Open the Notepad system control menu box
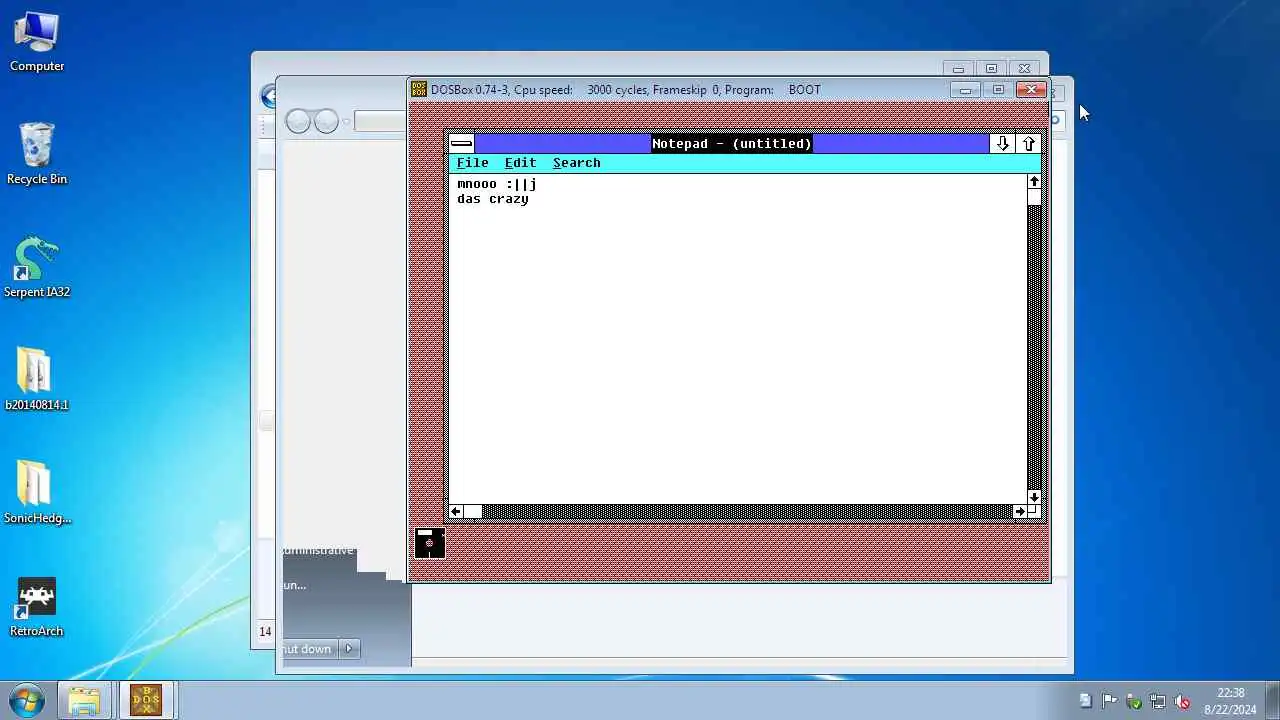Viewport: 1280px width, 720px height. click(461, 143)
